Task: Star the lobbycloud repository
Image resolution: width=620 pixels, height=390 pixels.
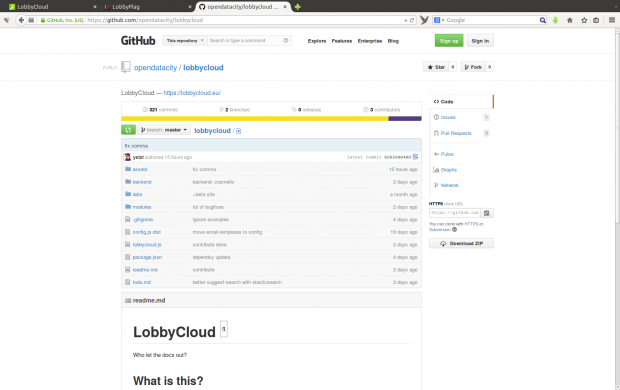Action: tap(436, 67)
